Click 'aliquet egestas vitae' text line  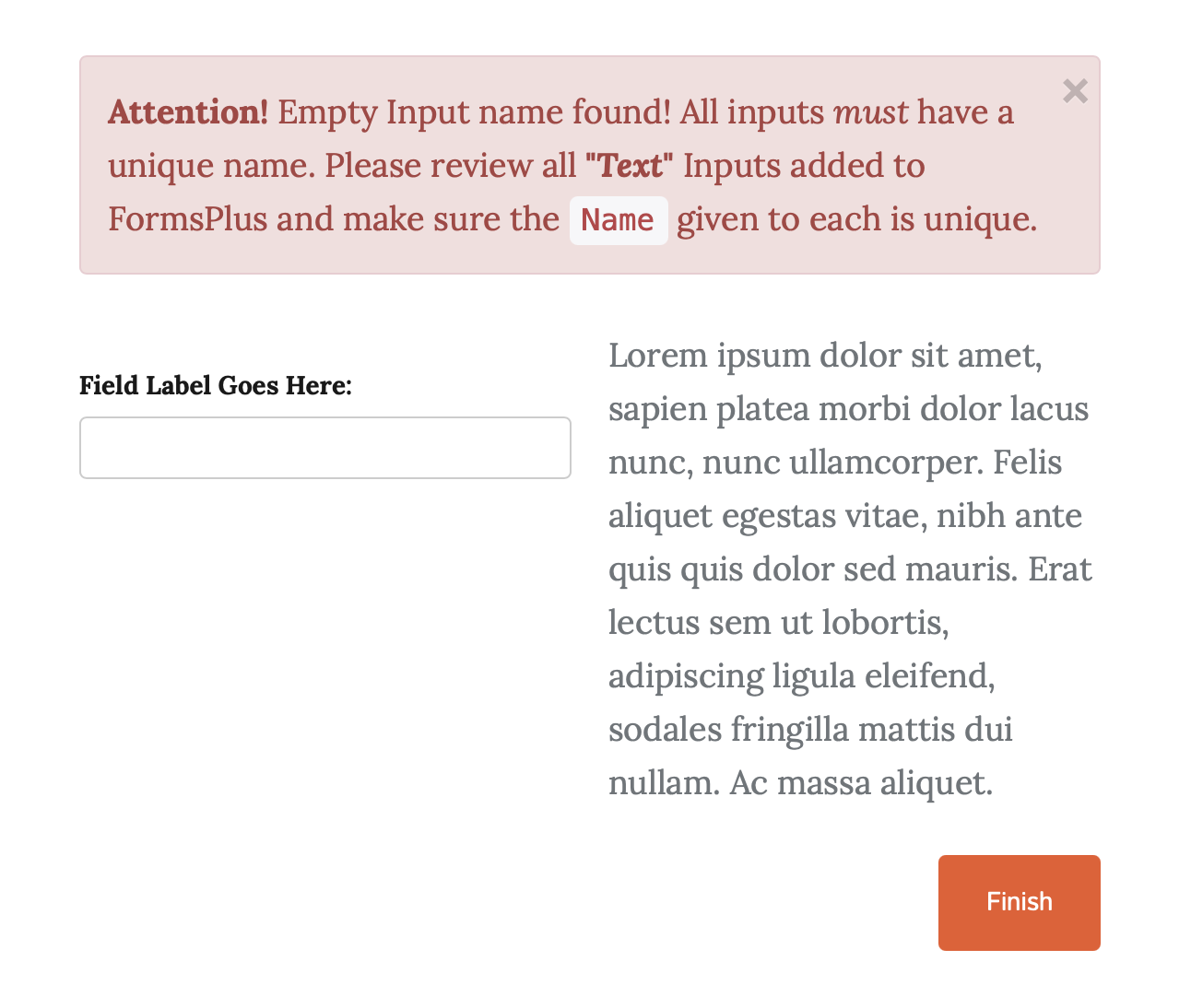(x=767, y=515)
